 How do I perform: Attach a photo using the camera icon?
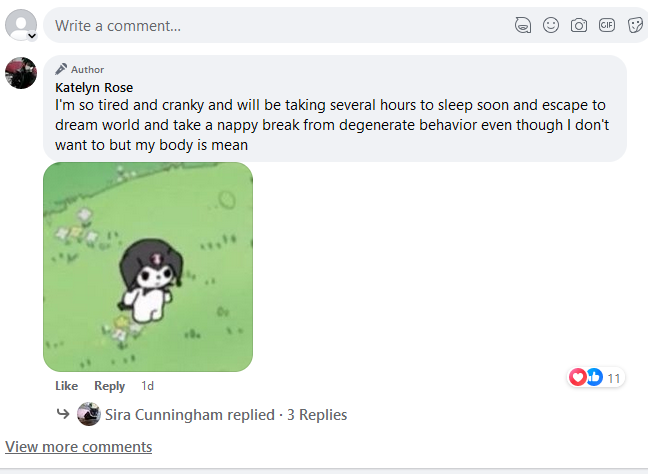point(578,25)
